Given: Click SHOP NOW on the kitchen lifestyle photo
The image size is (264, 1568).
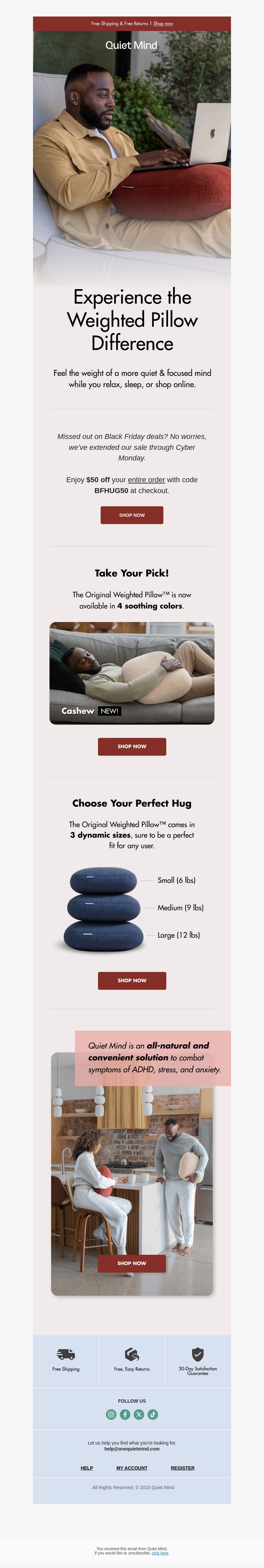Looking at the screenshot, I should click(132, 1263).
